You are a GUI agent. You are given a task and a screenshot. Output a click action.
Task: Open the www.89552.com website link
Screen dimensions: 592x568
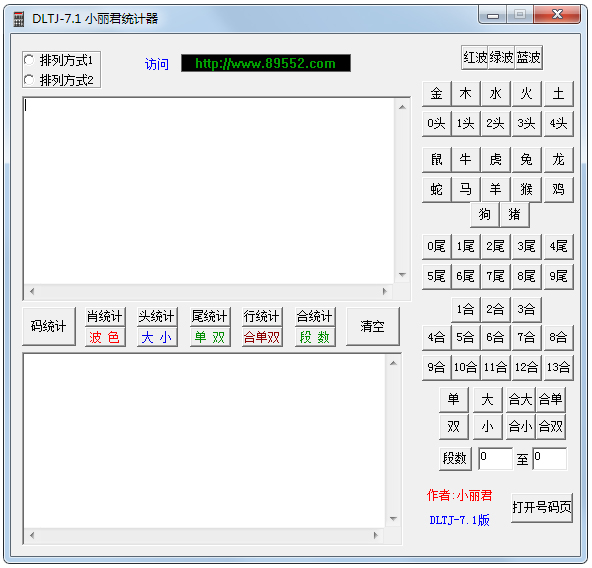point(266,63)
